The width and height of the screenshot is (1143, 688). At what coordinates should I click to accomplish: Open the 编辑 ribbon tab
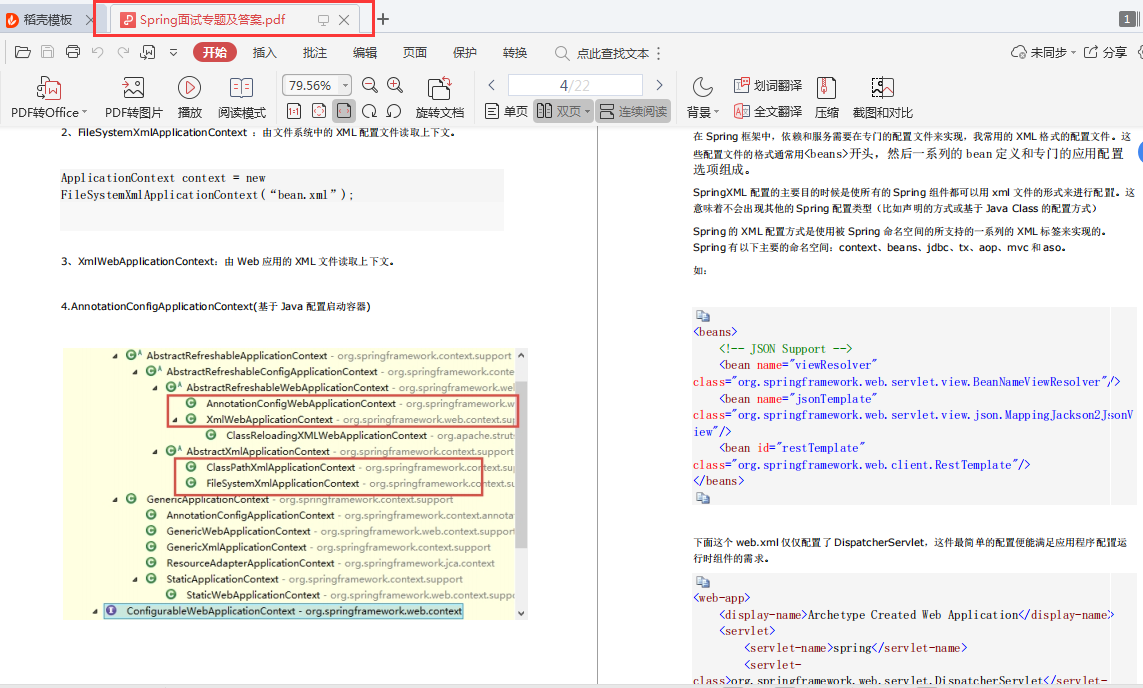point(365,52)
